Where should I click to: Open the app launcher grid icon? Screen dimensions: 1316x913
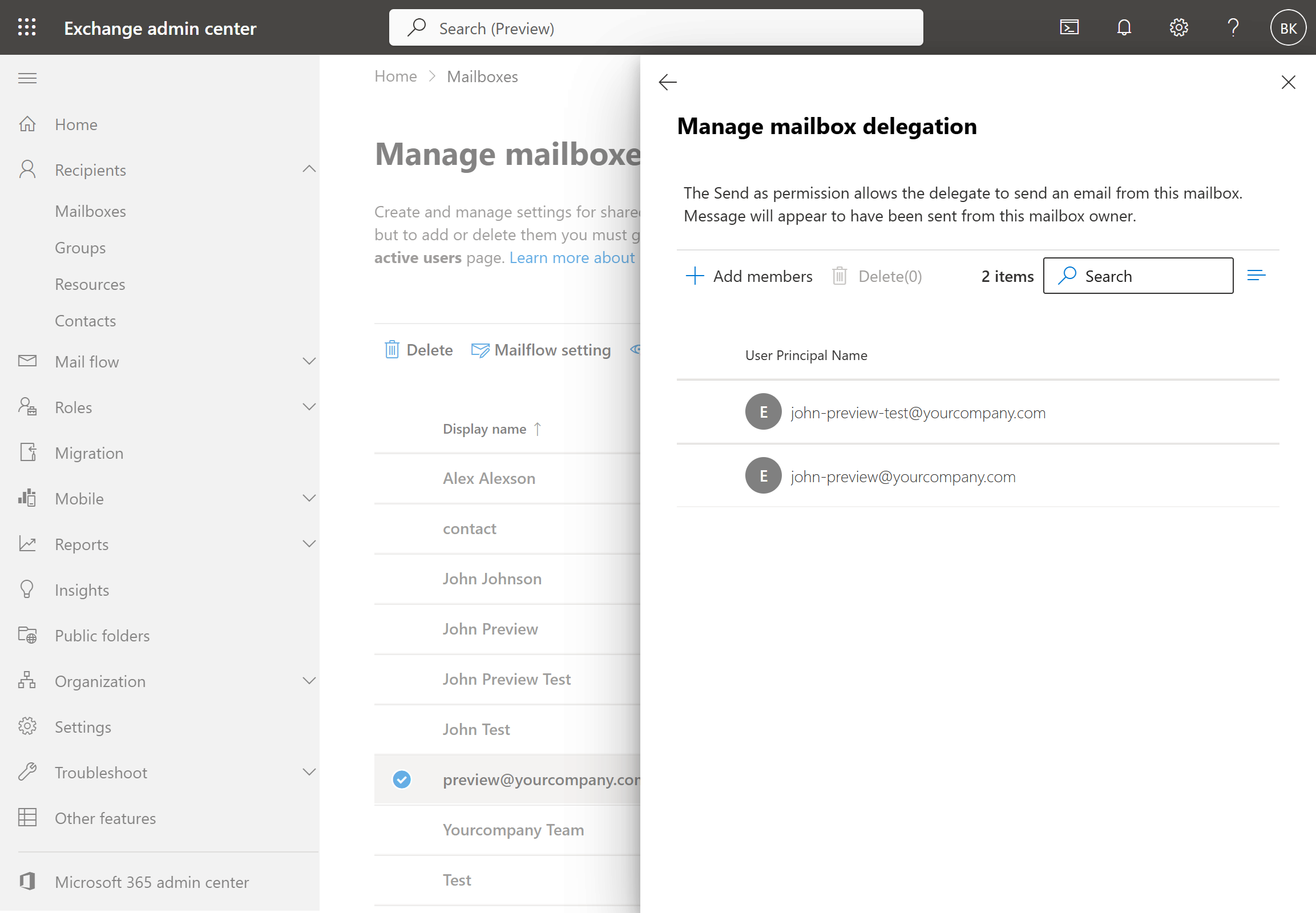pos(27,27)
